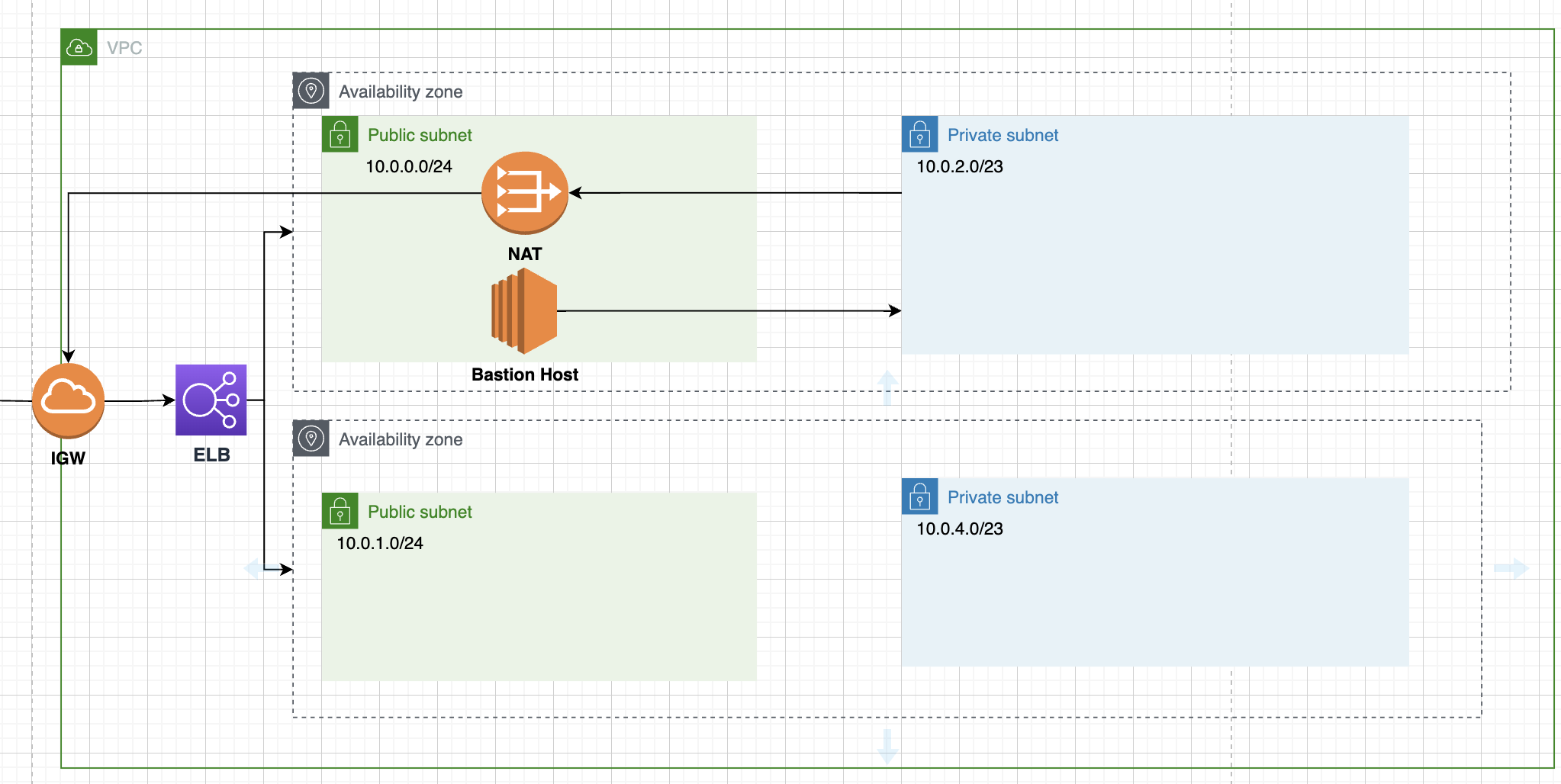Select lock icon of 10.0.4.0/23 private subnet
Viewport: 1561px width, 784px height.
pos(920,496)
